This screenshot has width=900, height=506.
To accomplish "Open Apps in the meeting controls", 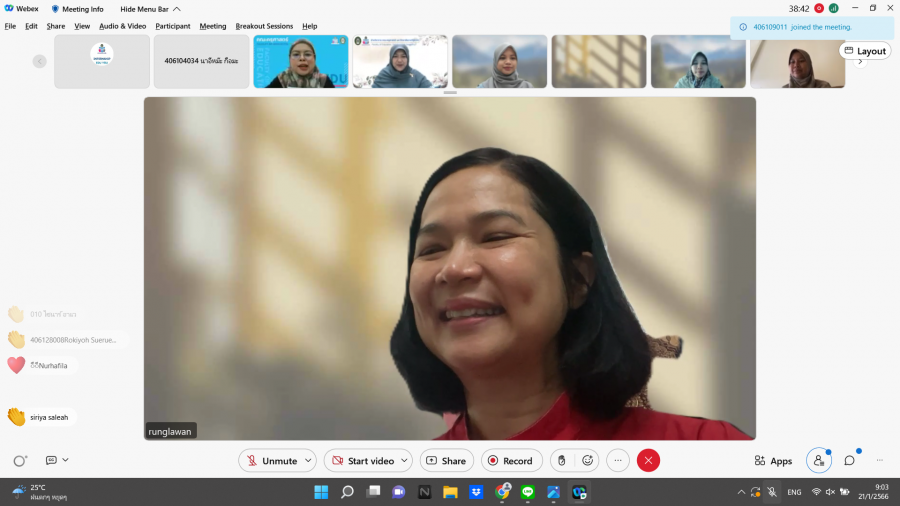I will point(773,461).
